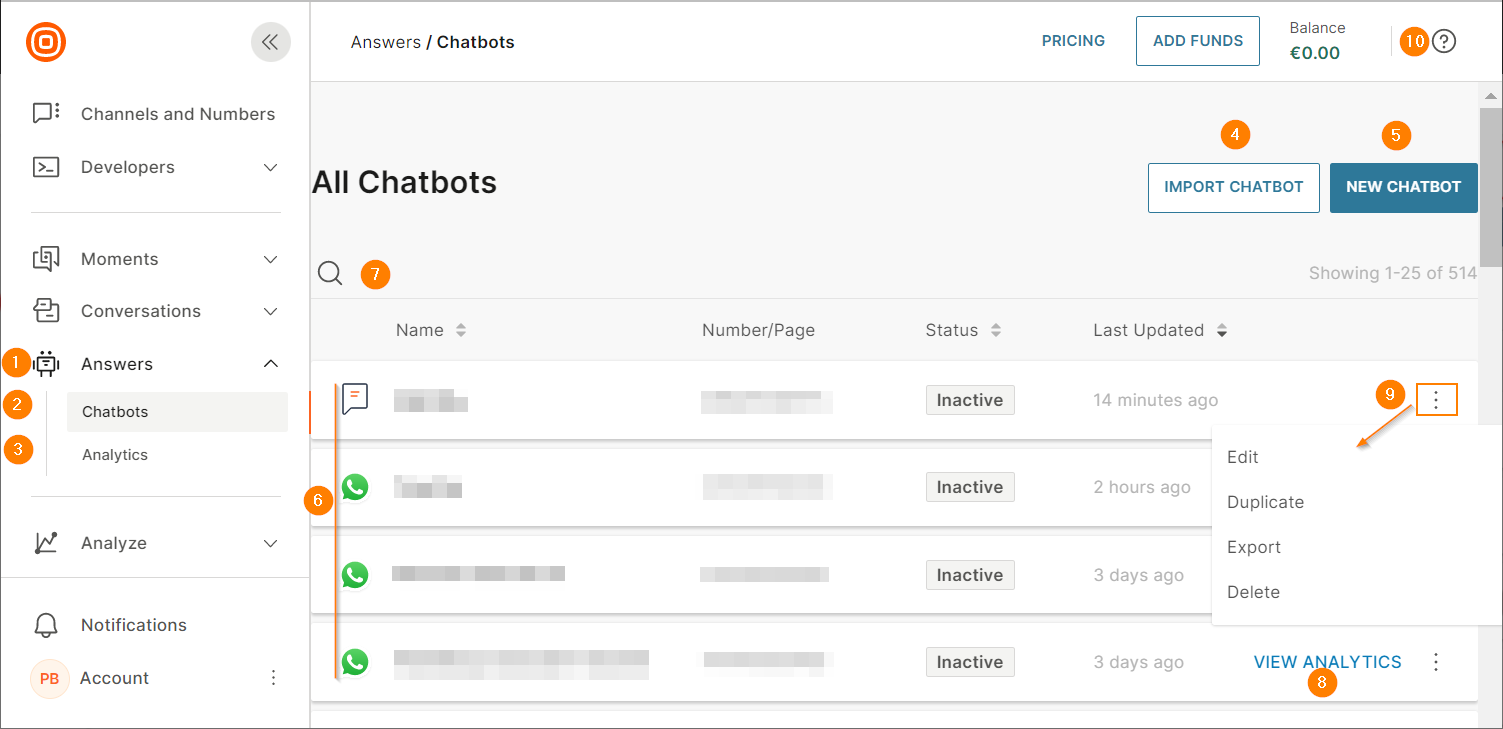Open three-dot menu next to View Analytics
Screen dimensions: 1503x729
1436,662
